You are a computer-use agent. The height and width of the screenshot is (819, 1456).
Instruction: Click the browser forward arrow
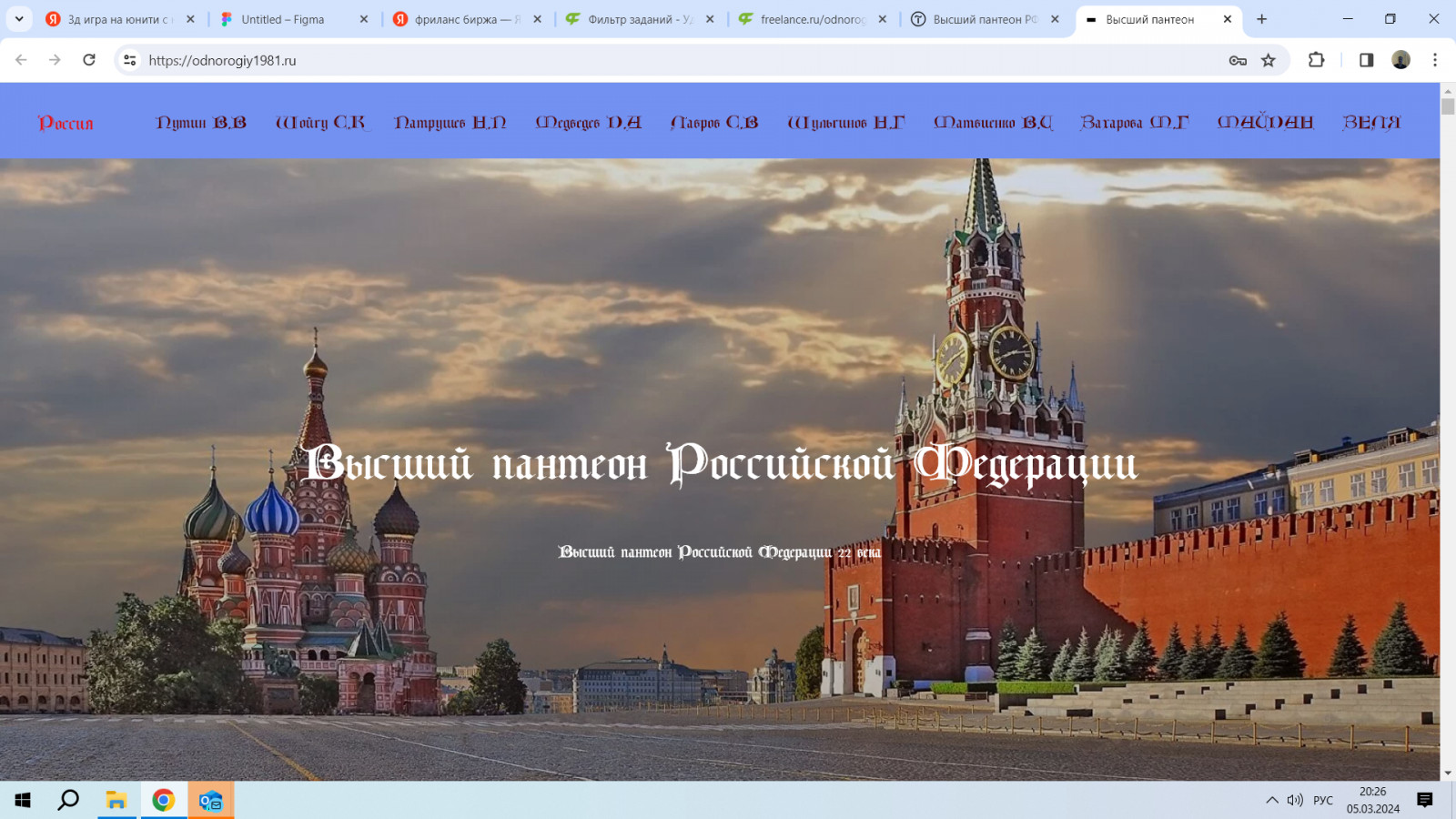(55, 60)
